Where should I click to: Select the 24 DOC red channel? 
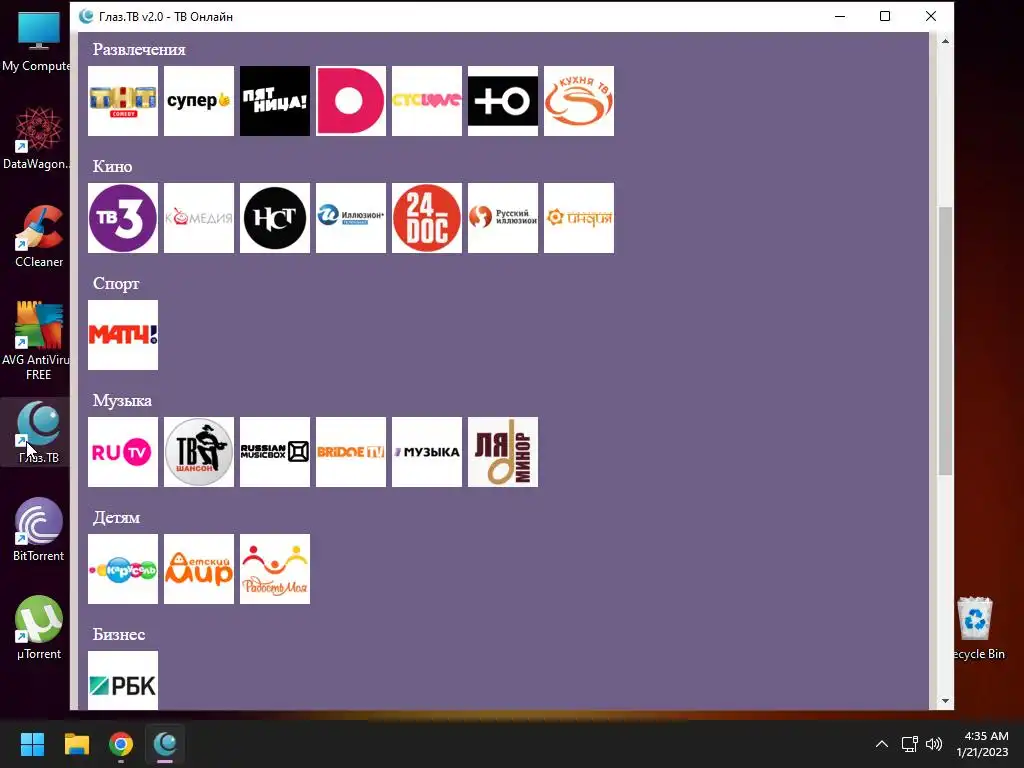(x=426, y=217)
